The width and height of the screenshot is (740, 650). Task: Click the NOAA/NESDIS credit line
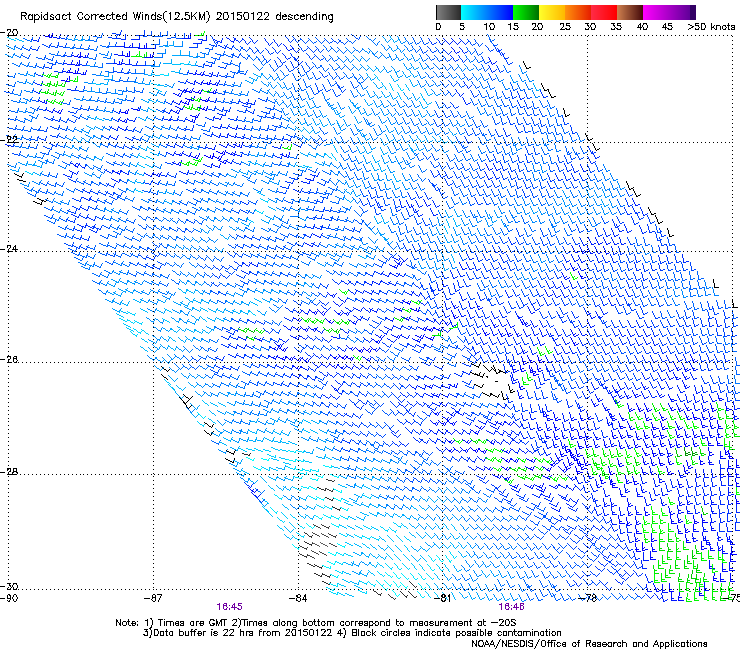[589, 644]
